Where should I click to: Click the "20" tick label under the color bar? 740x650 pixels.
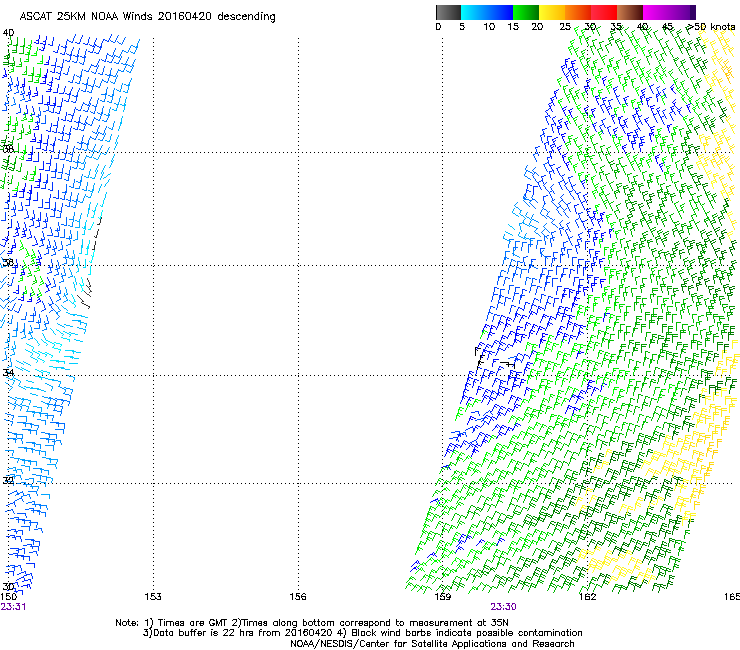point(537,26)
